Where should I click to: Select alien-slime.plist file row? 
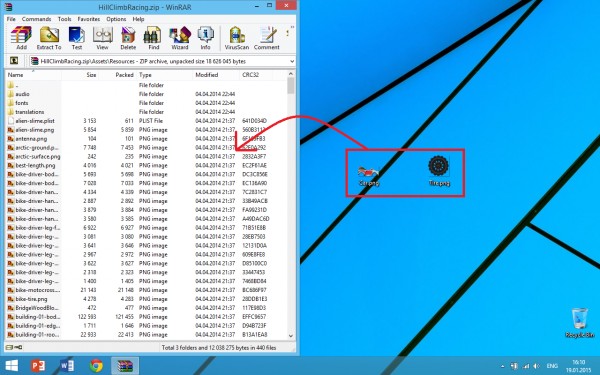[x=147, y=121]
